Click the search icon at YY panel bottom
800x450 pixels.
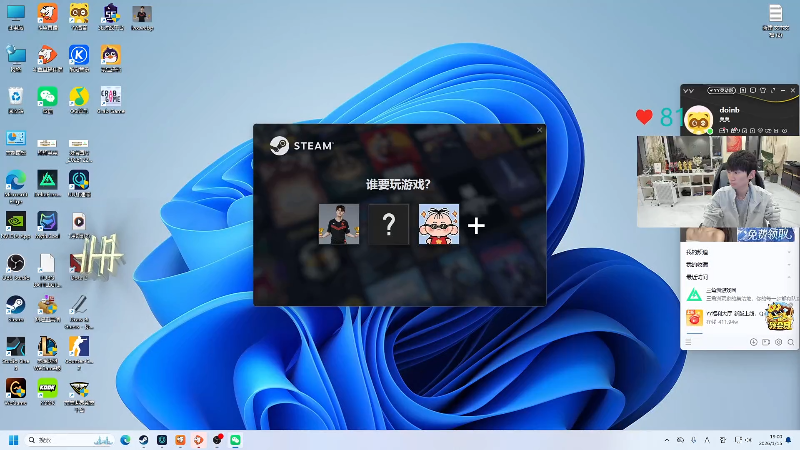tap(791, 342)
